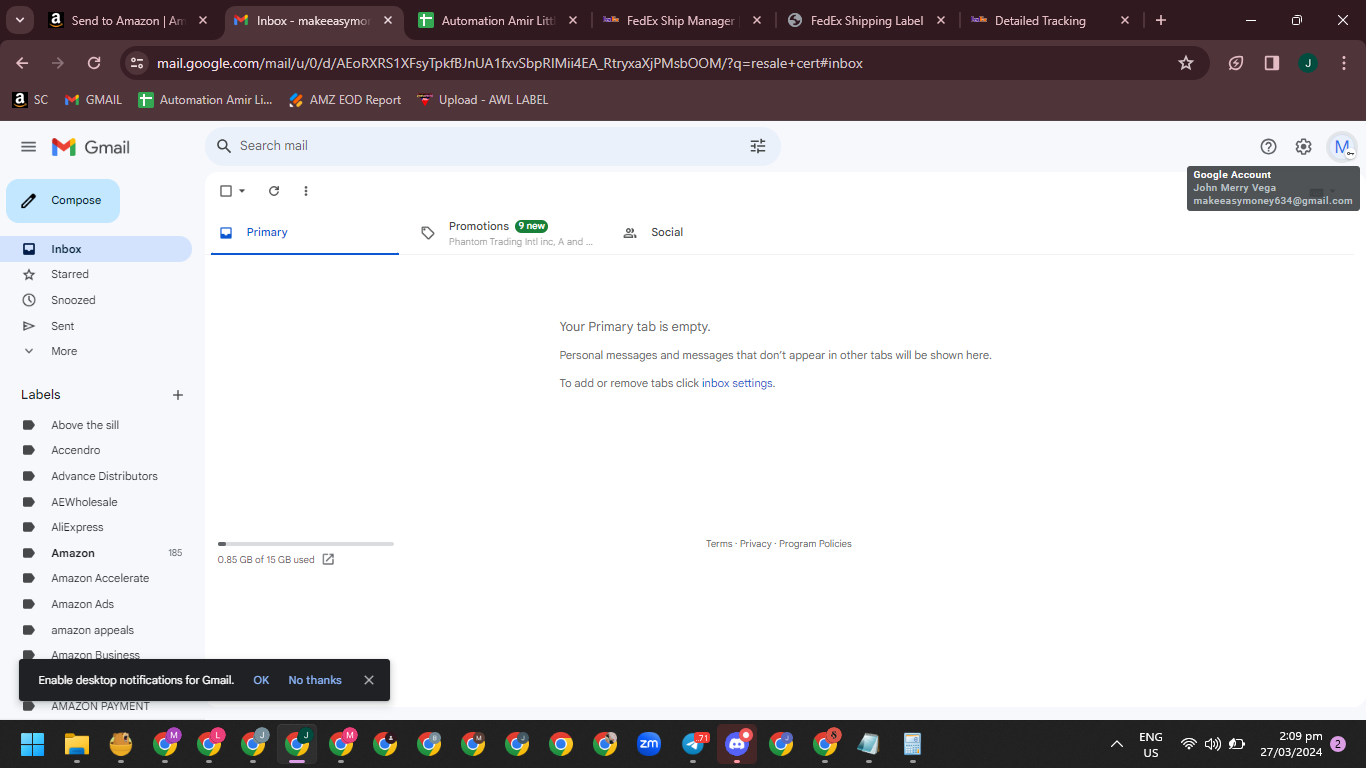Open Windows Start menu
The image size is (1366, 768).
click(33, 744)
